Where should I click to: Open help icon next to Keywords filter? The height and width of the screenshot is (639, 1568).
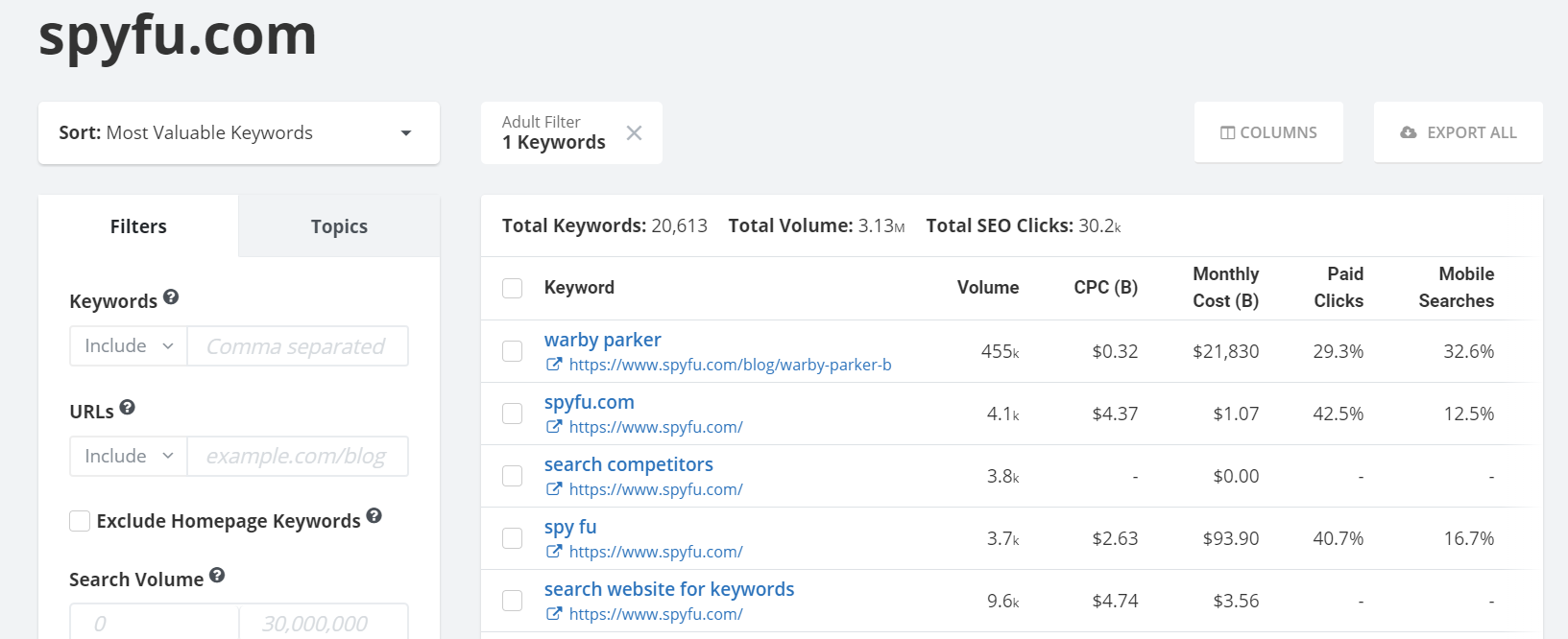click(171, 297)
